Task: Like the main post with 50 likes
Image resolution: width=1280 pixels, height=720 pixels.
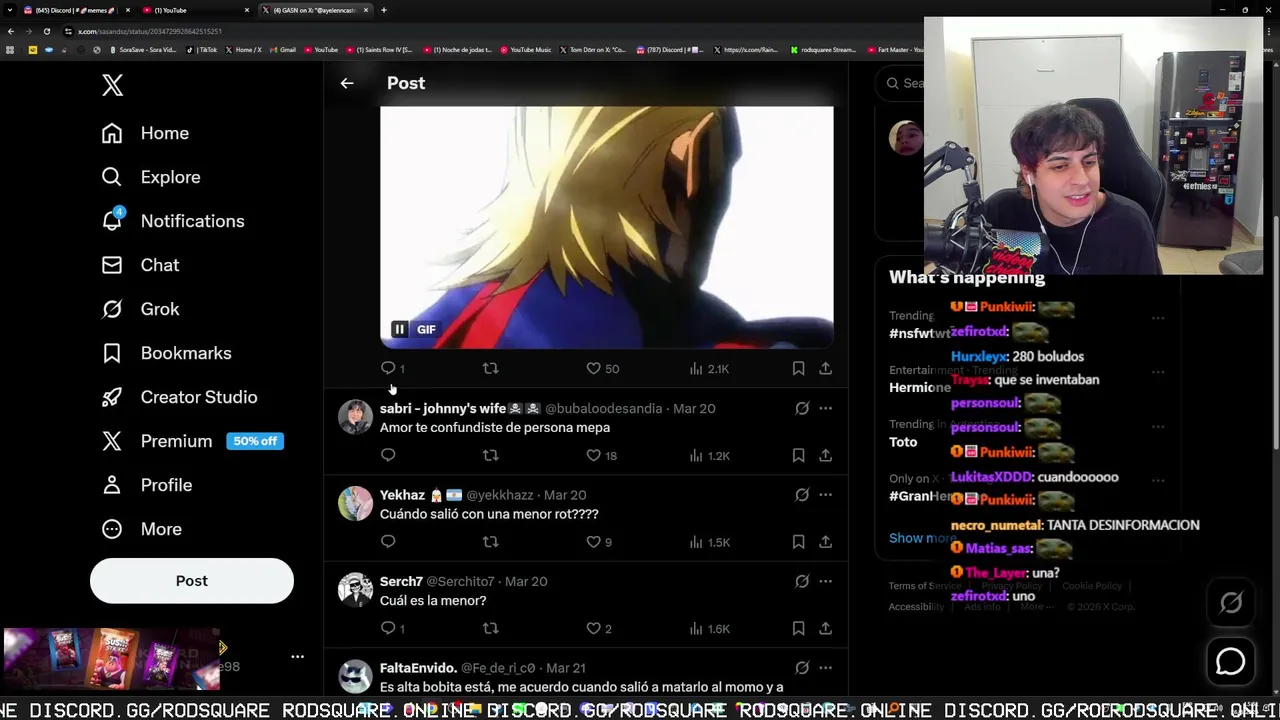Action: click(x=602, y=368)
